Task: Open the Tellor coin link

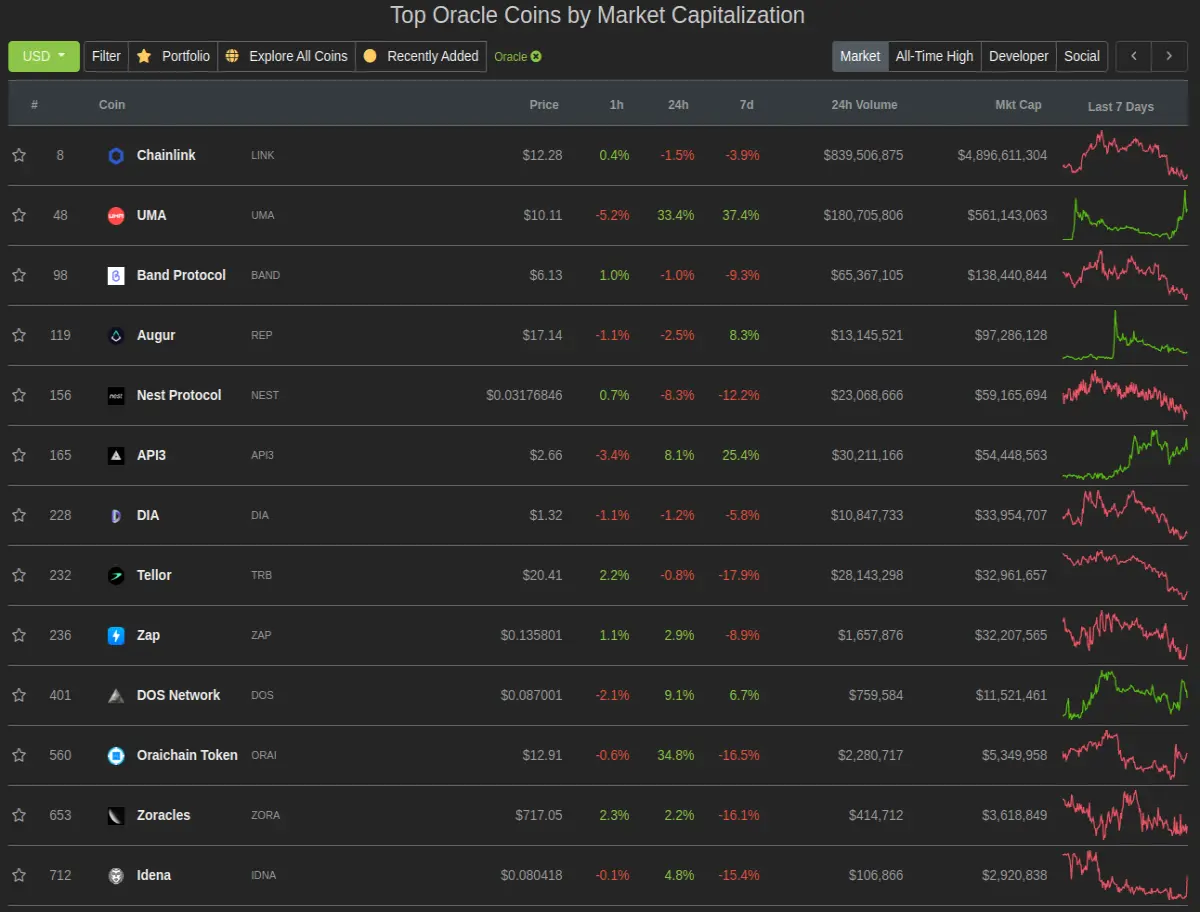Action: click(x=154, y=575)
